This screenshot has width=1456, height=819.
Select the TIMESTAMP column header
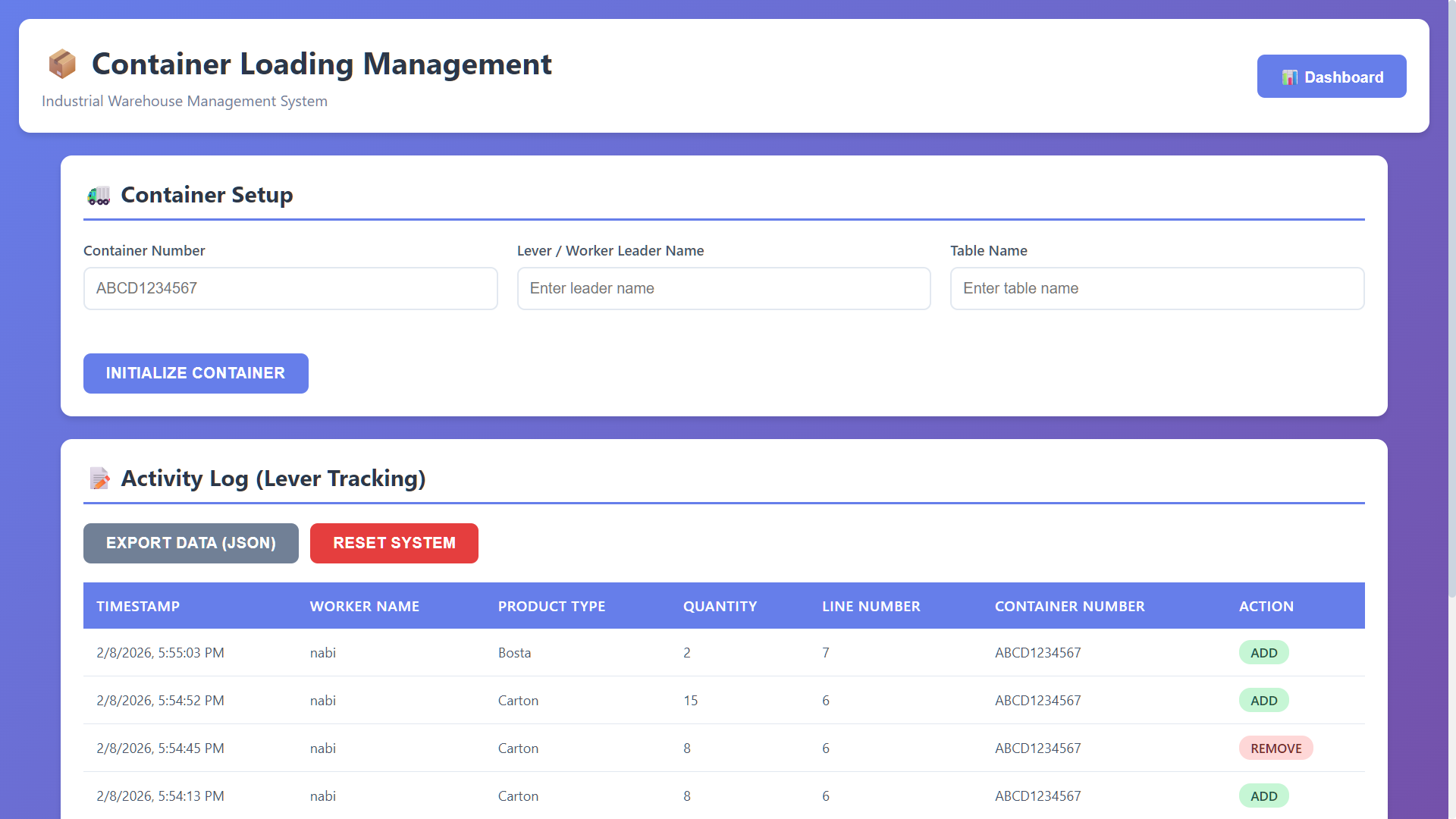pyautogui.click(x=139, y=606)
